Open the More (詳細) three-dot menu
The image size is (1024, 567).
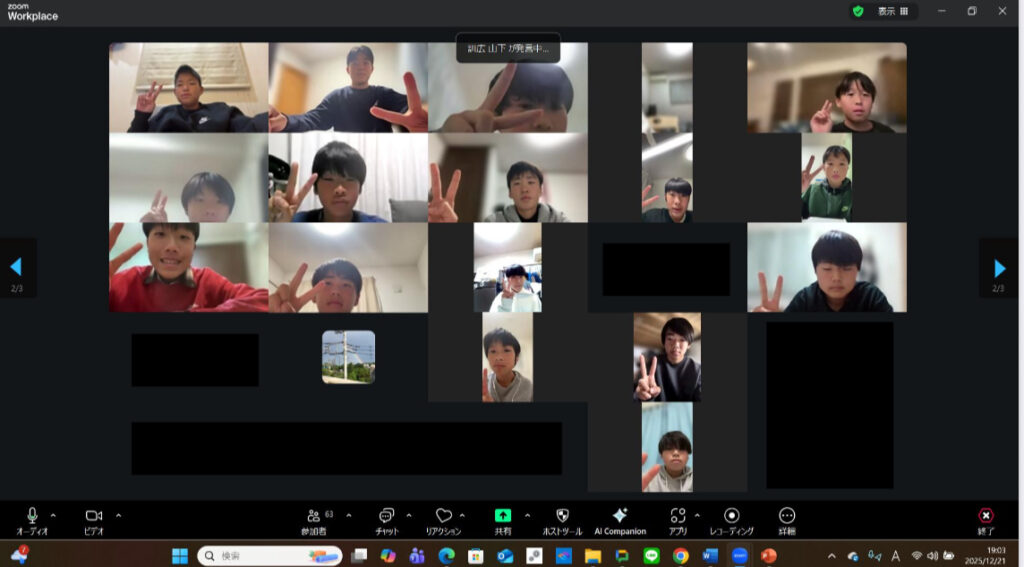pos(786,516)
